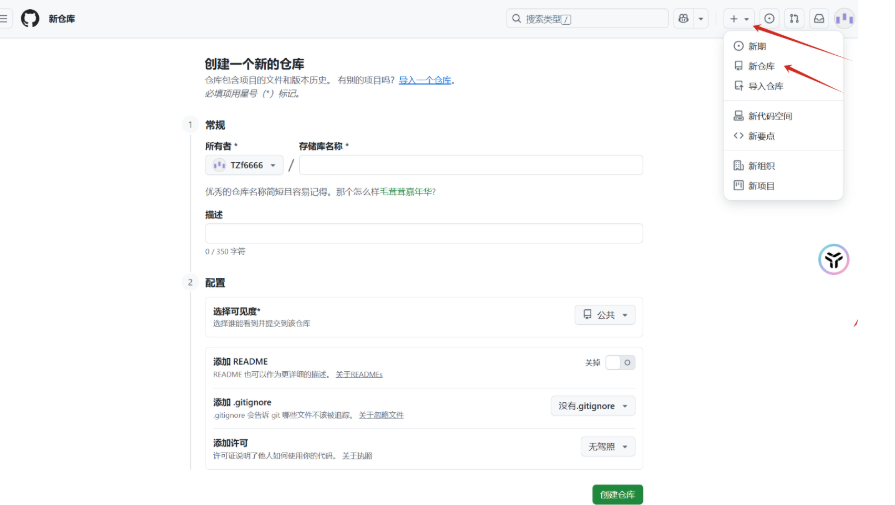Screen dimensions: 895x505
Task: Toggle the Add README switch
Action: click(x=620, y=362)
